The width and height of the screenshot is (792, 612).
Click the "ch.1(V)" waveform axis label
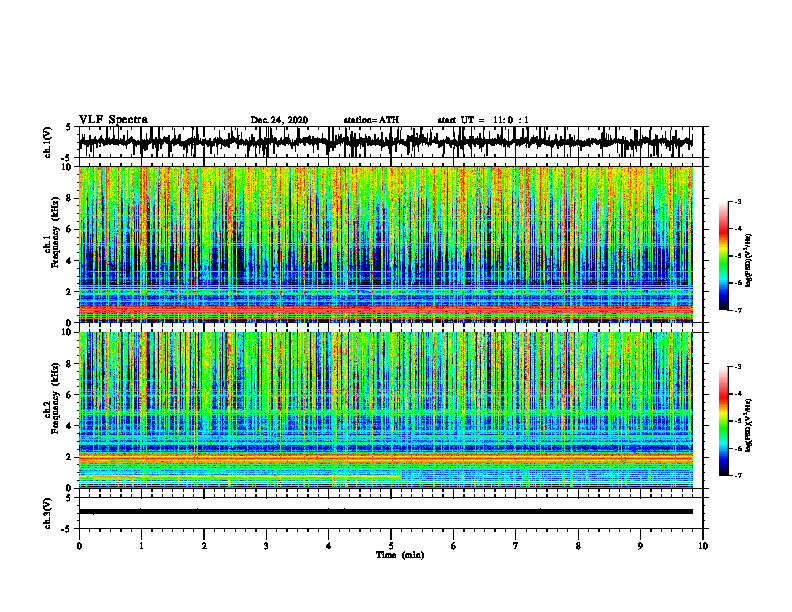tap(48, 142)
